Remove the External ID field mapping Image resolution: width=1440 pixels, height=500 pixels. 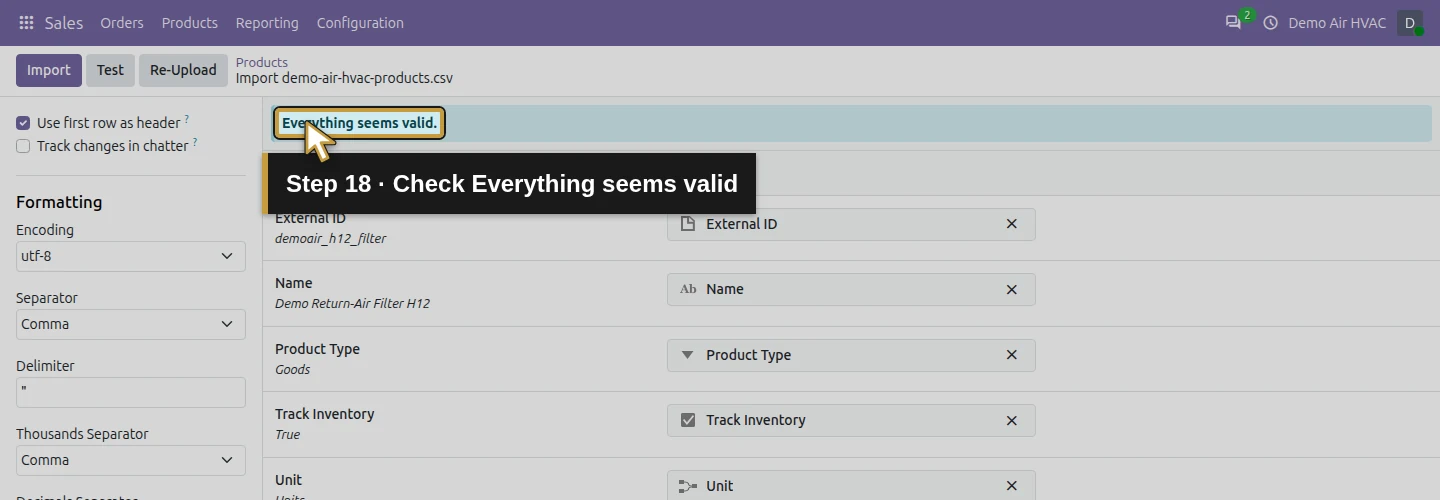coord(1011,224)
